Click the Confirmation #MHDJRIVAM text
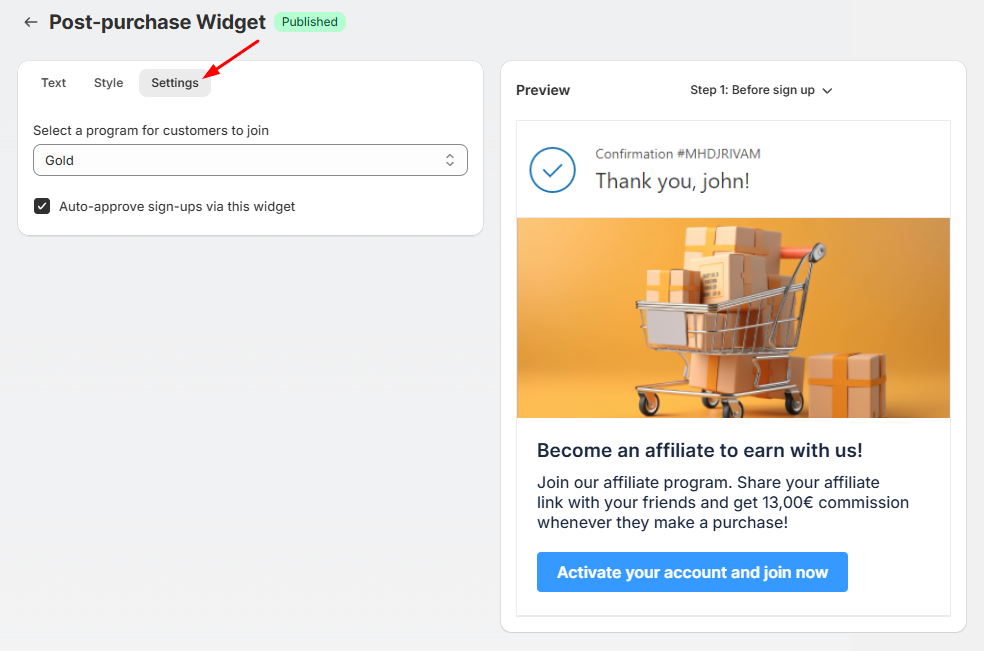Screen dimensions: 984x651 [x=677, y=154]
